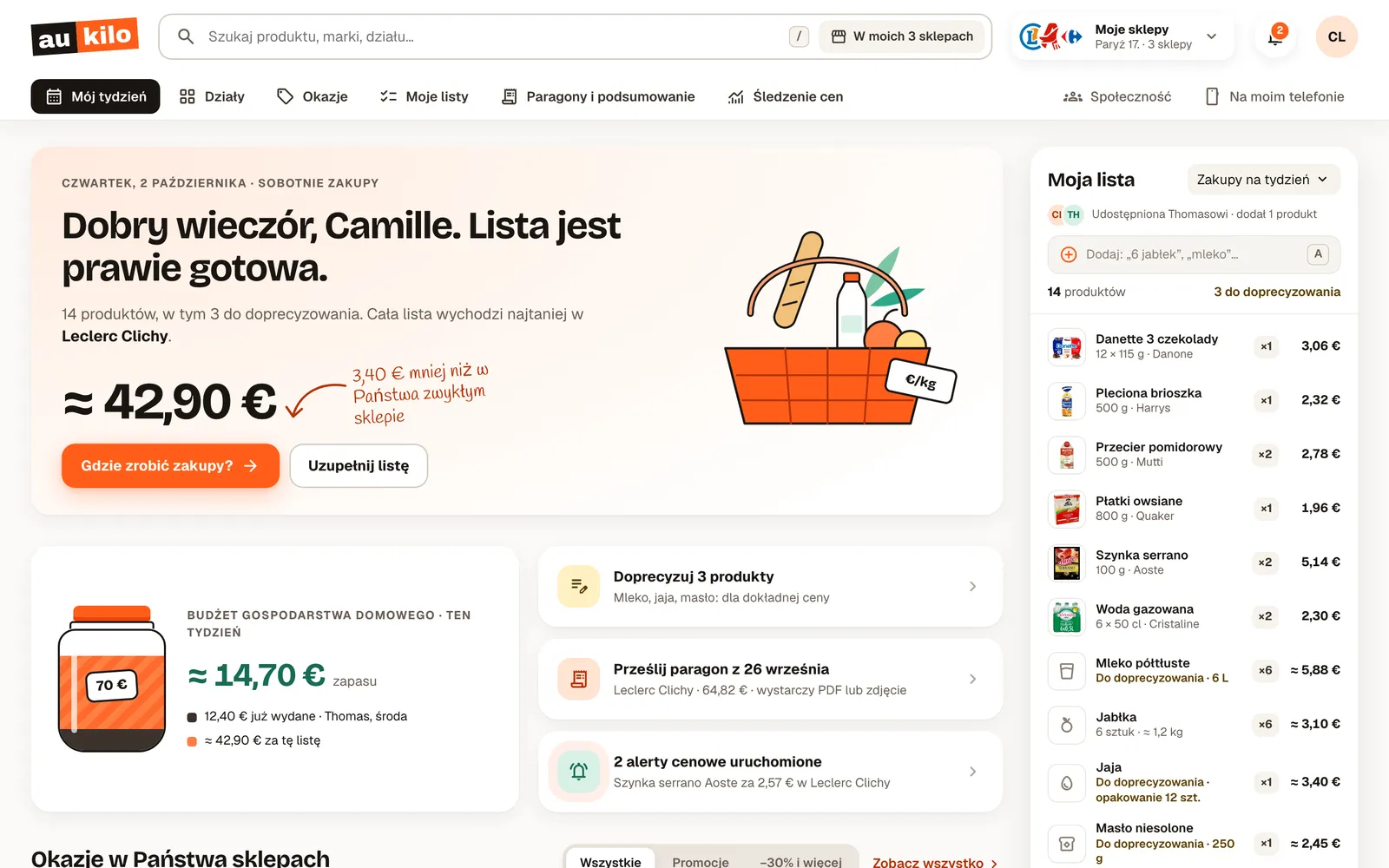Click the Szynka serrano product icon
This screenshot has height=868, width=1389.
pyautogui.click(x=1067, y=562)
